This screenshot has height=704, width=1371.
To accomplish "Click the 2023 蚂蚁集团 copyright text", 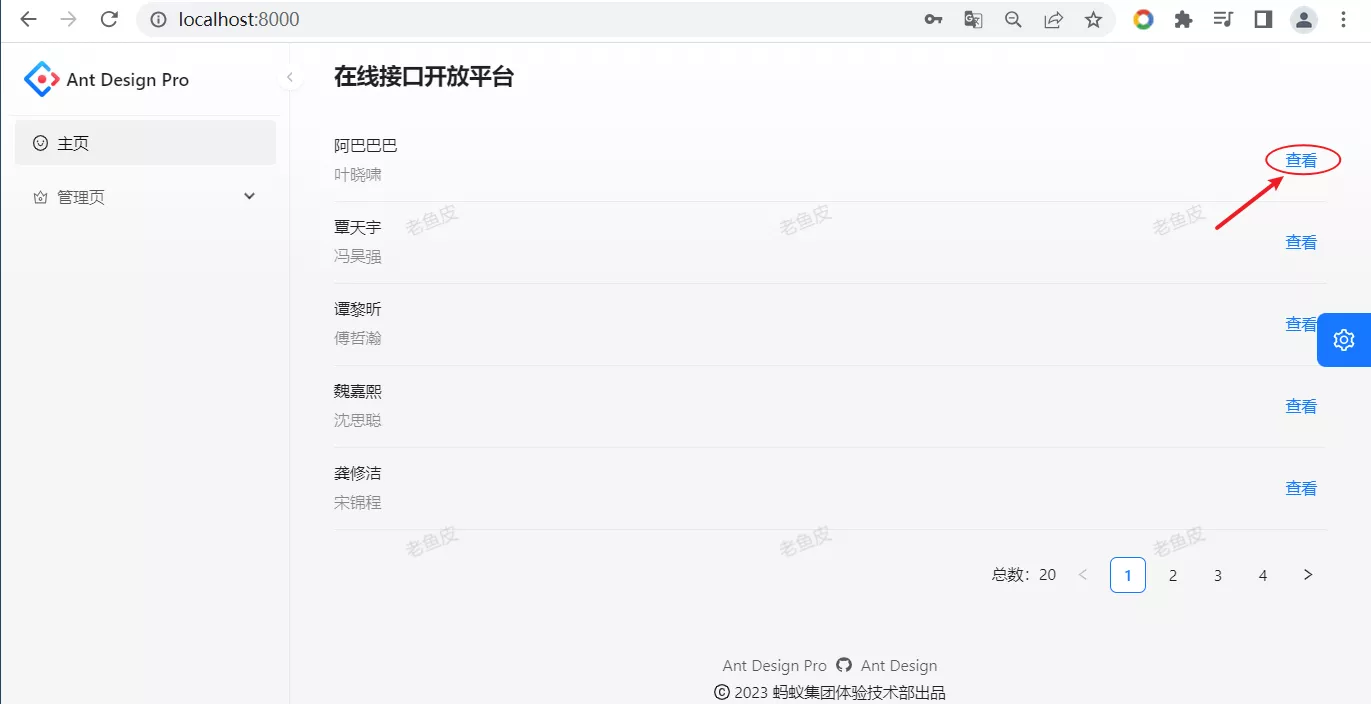I will (830, 692).
